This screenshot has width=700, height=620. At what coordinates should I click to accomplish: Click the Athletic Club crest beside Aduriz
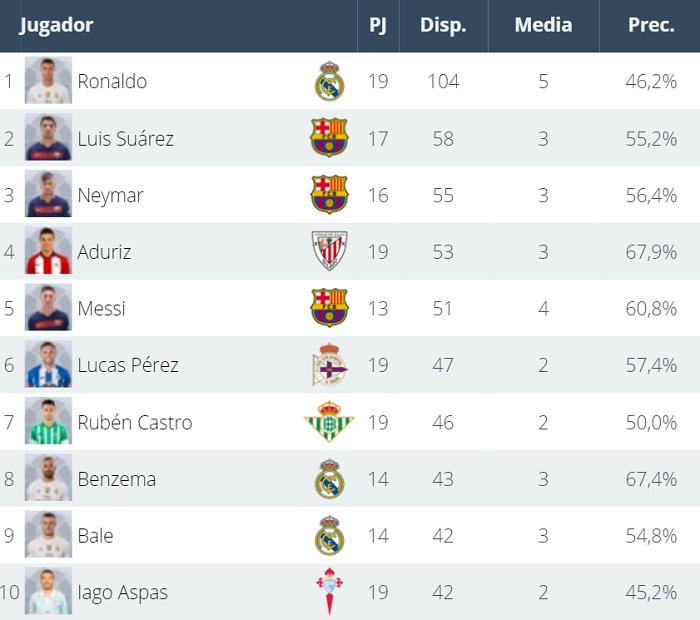329,252
